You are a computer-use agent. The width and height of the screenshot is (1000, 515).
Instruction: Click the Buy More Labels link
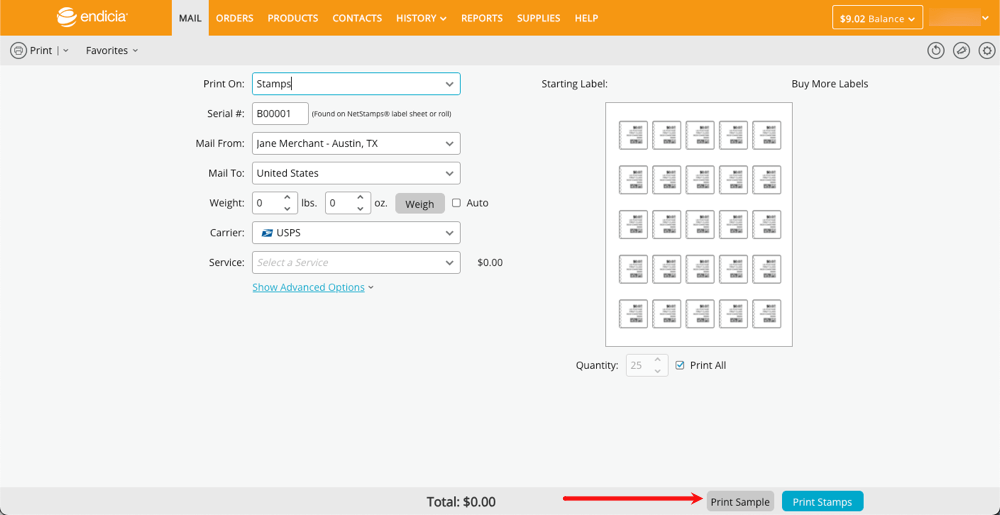click(830, 83)
